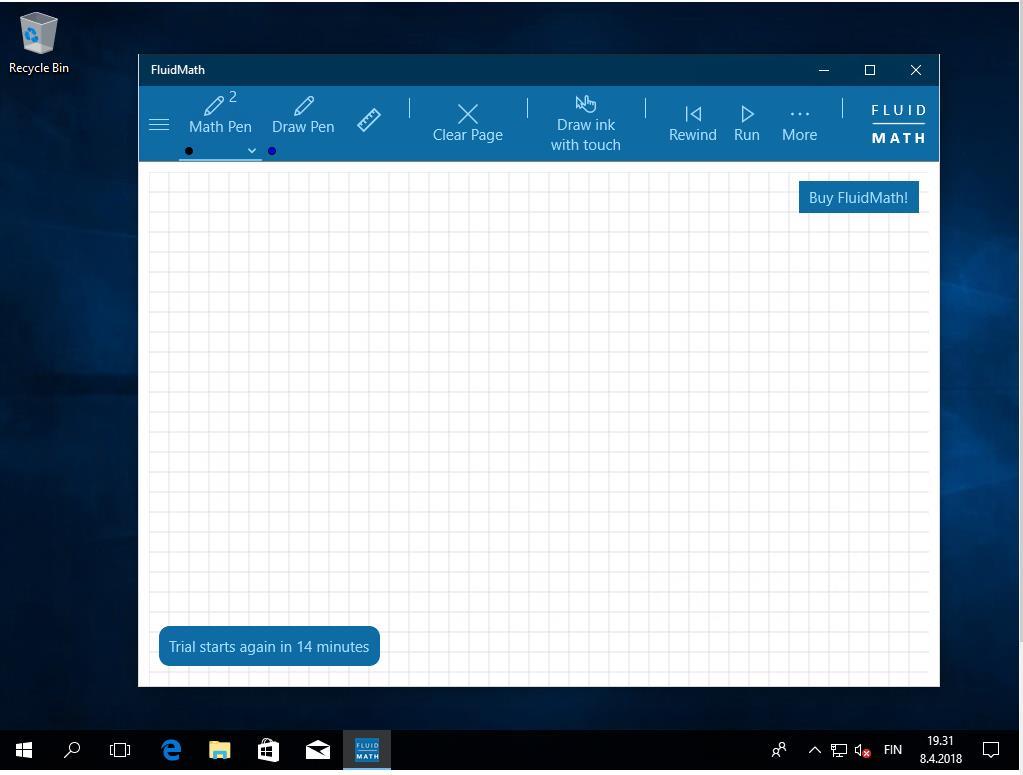Click the Run button

(746, 124)
